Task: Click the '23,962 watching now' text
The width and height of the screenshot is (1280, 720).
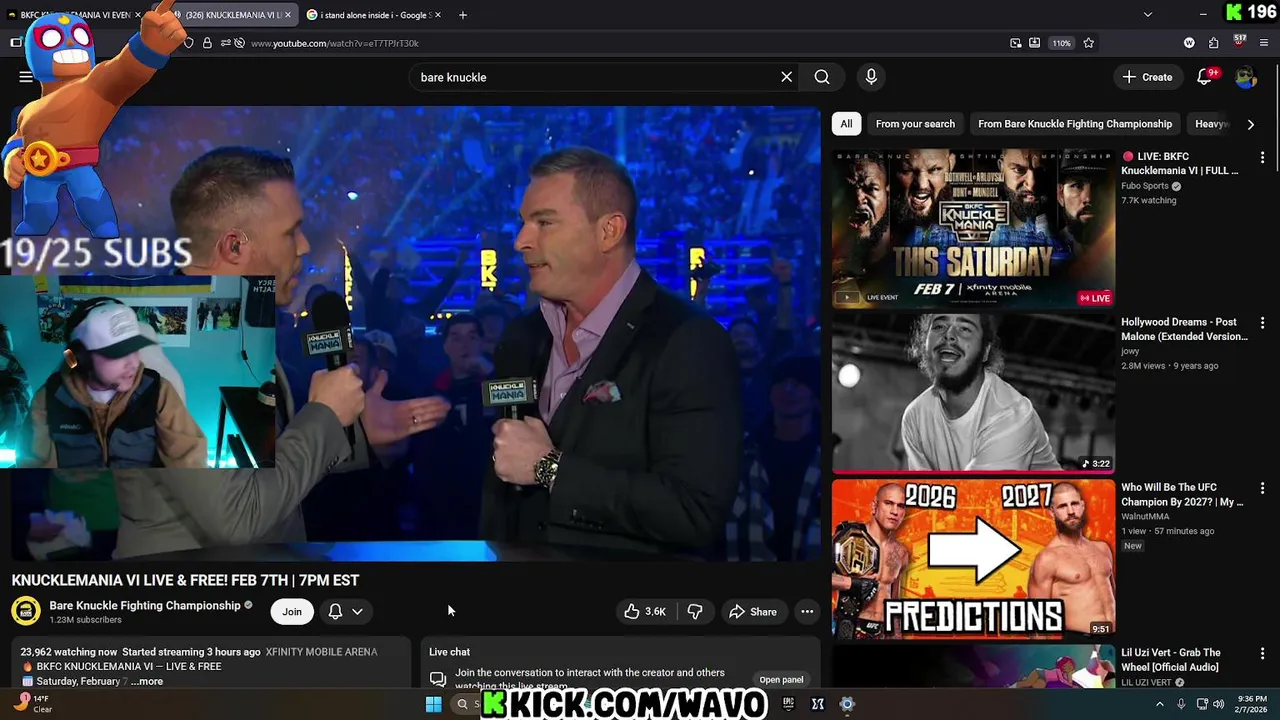Action: (x=69, y=652)
